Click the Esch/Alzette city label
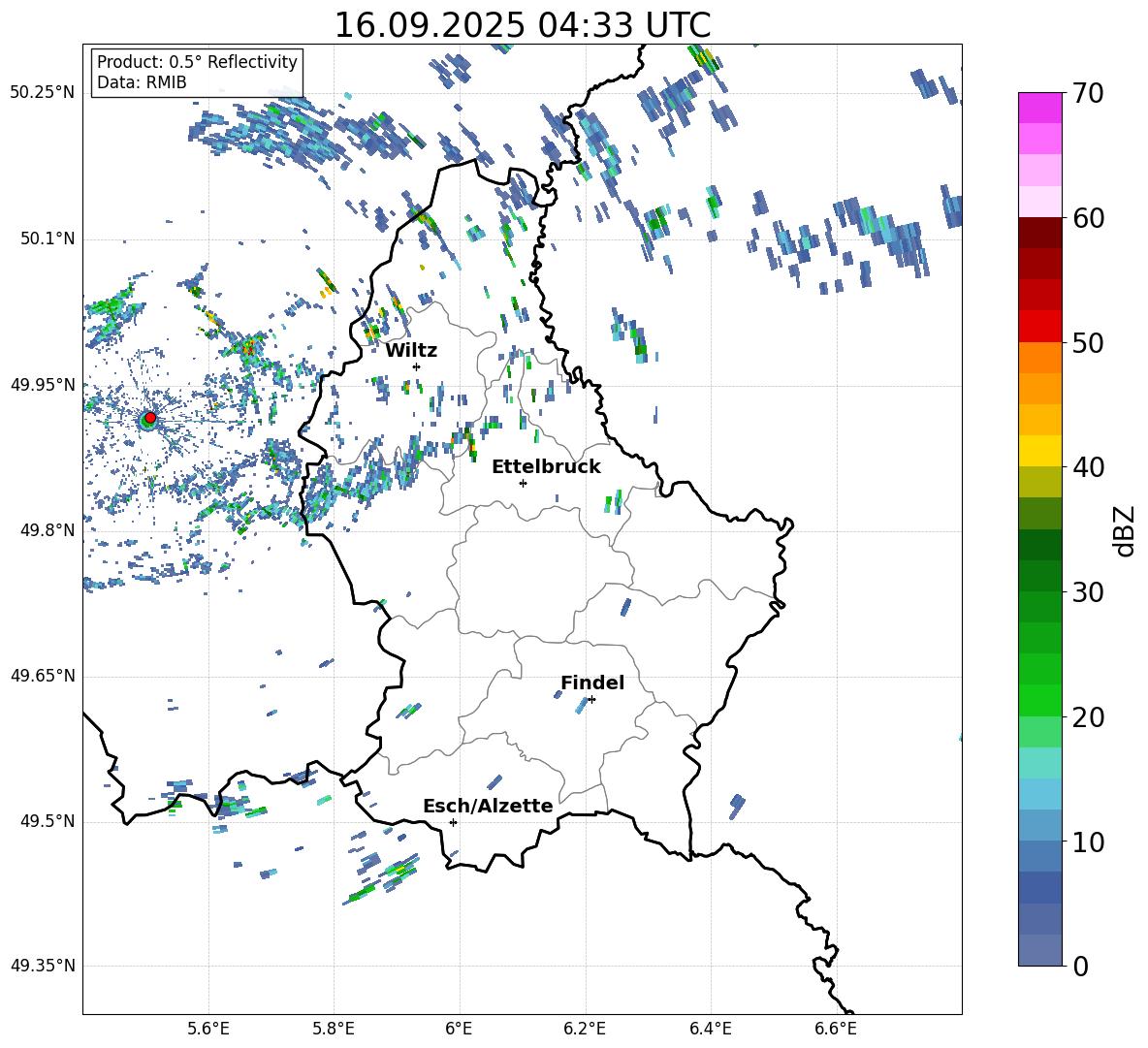The height and width of the screenshot is (1048, 1148). 487,806
